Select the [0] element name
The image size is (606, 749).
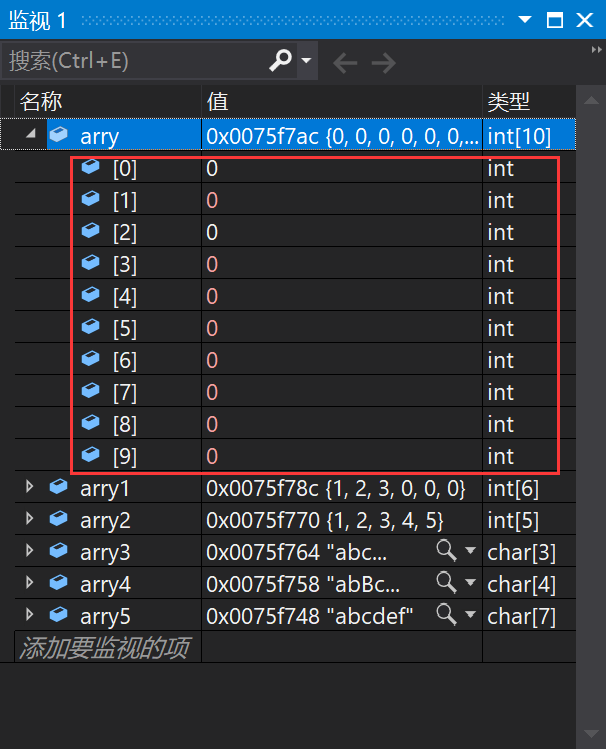(125, 169)
